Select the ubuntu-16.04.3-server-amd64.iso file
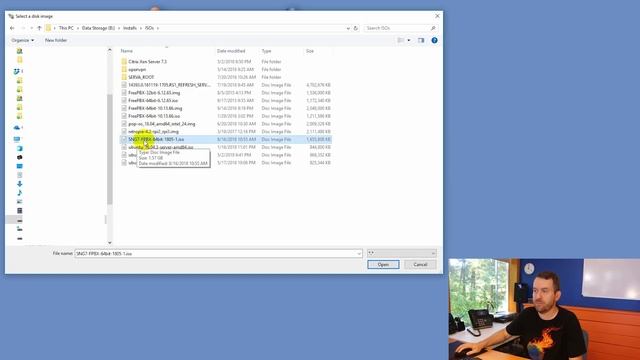This screenshot has width=640, height=360. pyautogui.click(x=161, y=147)
